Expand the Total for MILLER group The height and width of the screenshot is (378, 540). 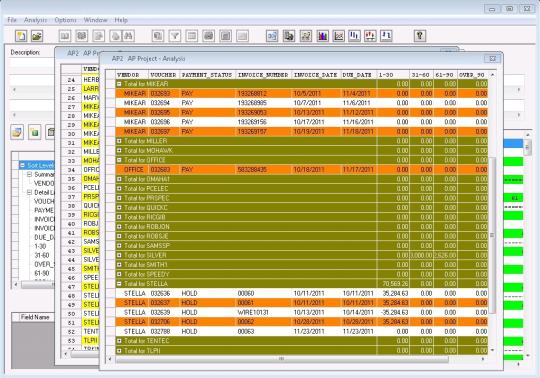pyautogui.click(x=119, y=141)
